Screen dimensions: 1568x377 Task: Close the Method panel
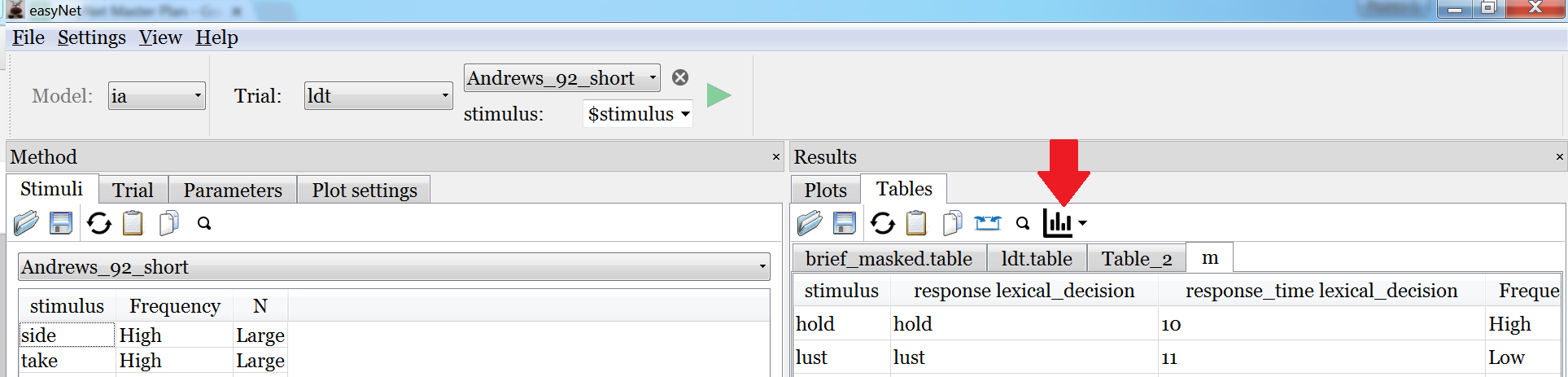pyautogui.click(x=775, y=157)
